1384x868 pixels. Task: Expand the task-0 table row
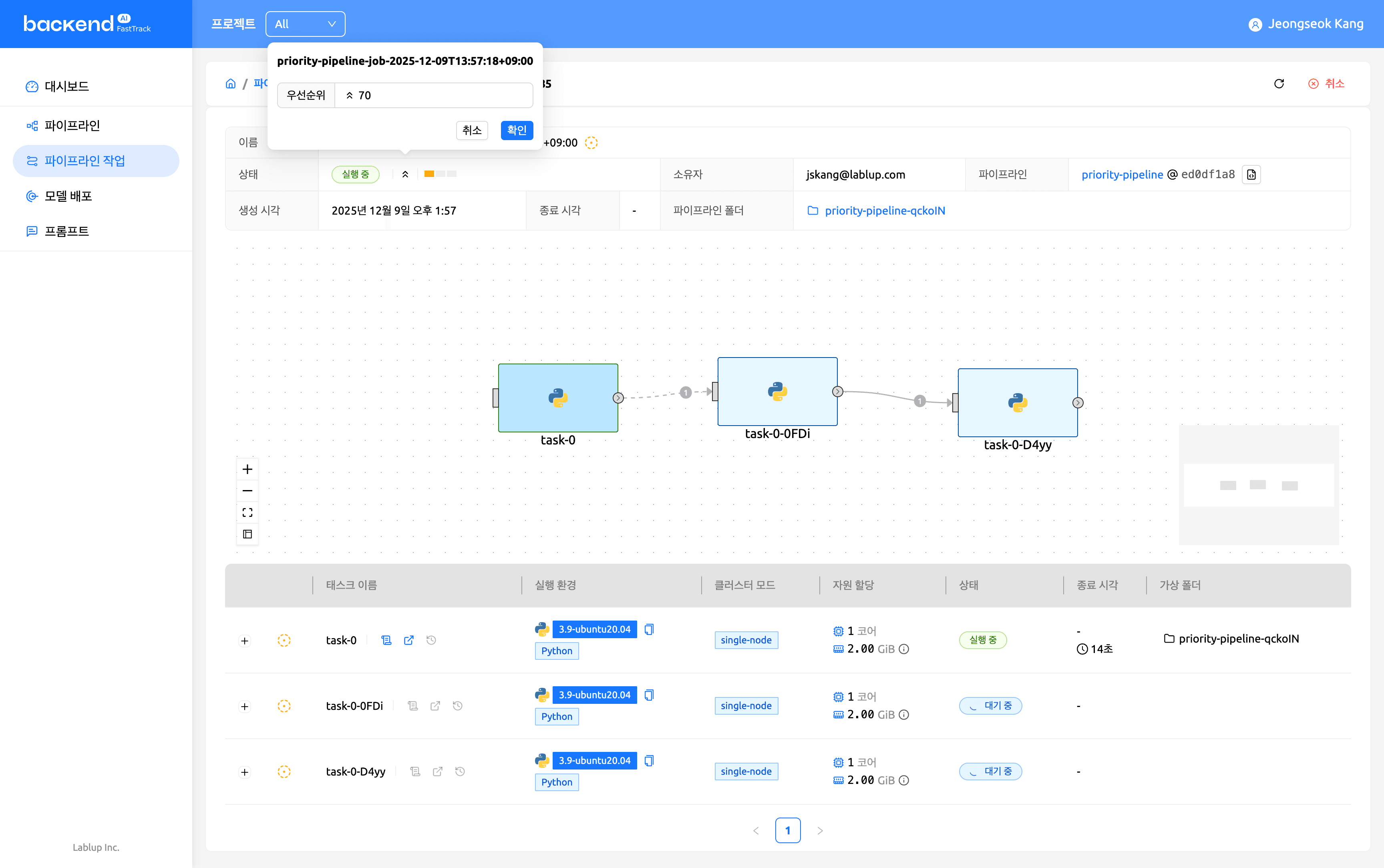(245, 641)
